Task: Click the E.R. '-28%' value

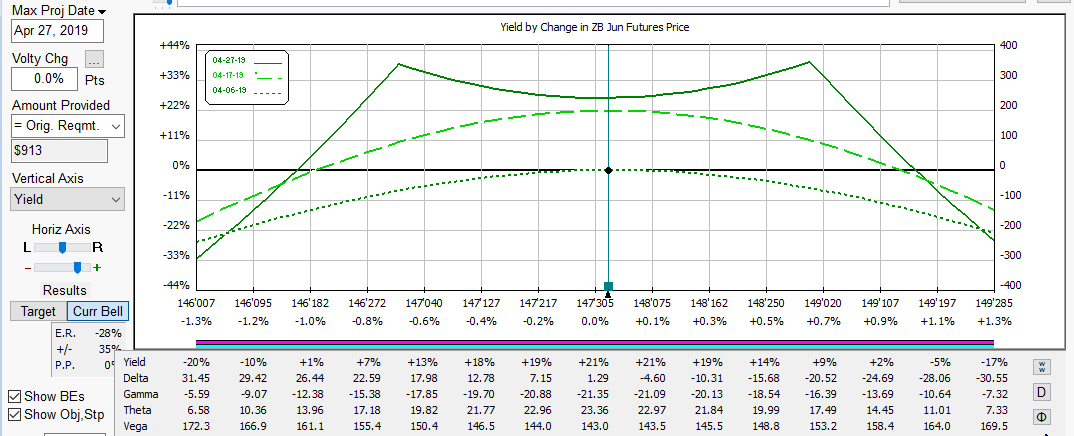Action: pyautogui.click(x=108, y=333)
